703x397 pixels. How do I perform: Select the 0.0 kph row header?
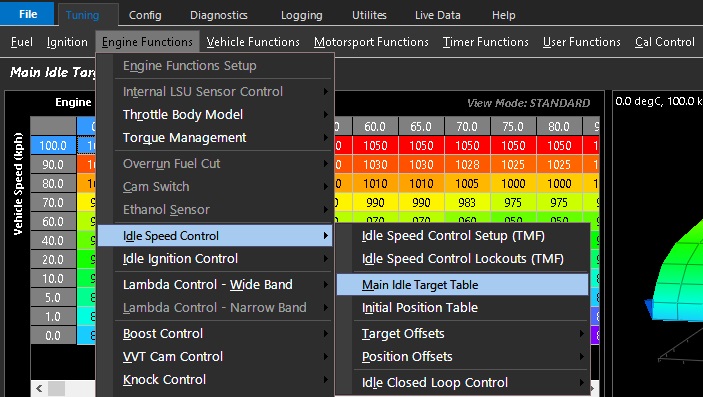53,336
